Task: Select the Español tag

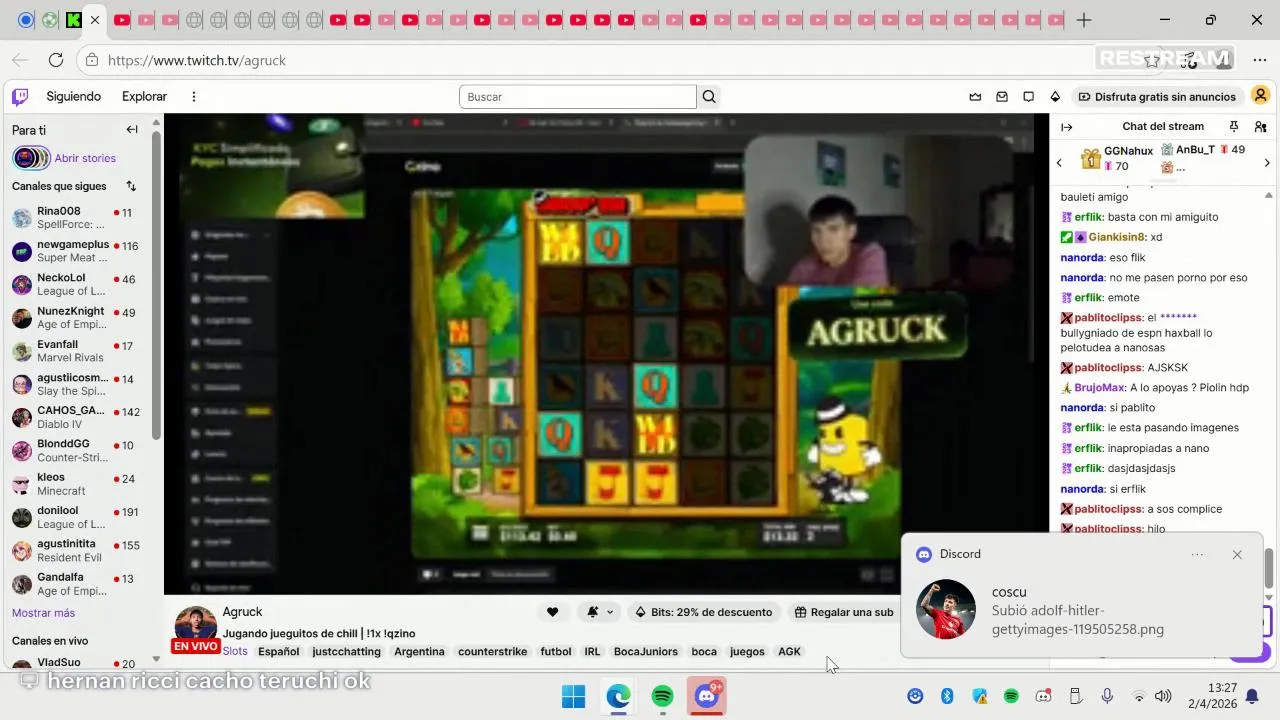Action: pyautogui.click(x=279, y=652)
